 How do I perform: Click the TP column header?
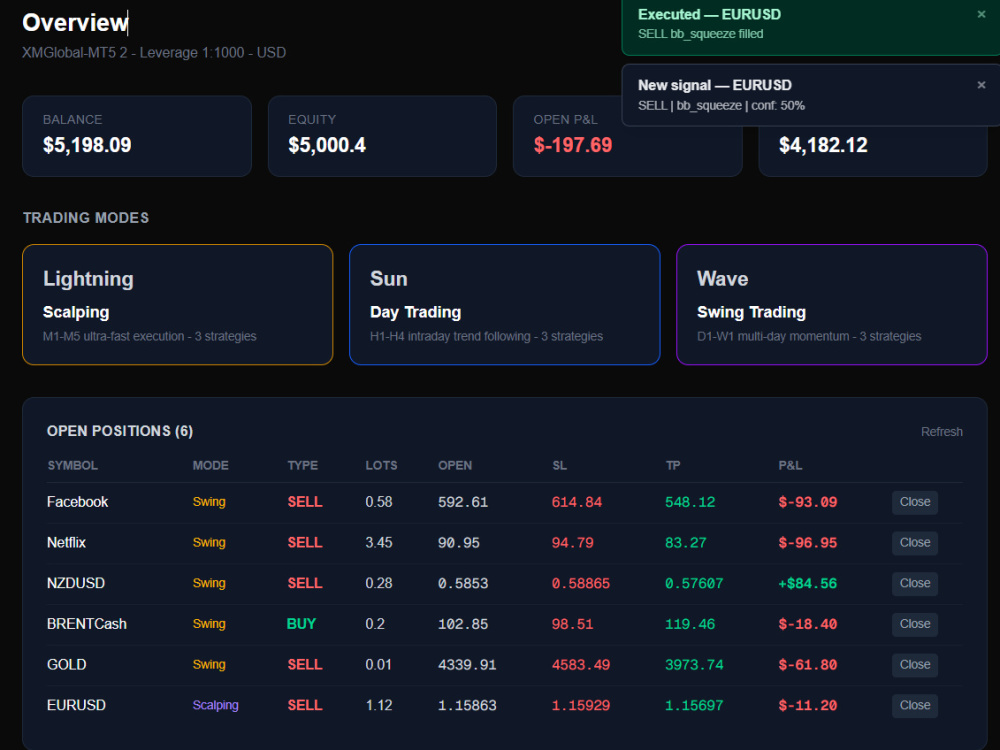pyautogui.click(x=673, y=466)
